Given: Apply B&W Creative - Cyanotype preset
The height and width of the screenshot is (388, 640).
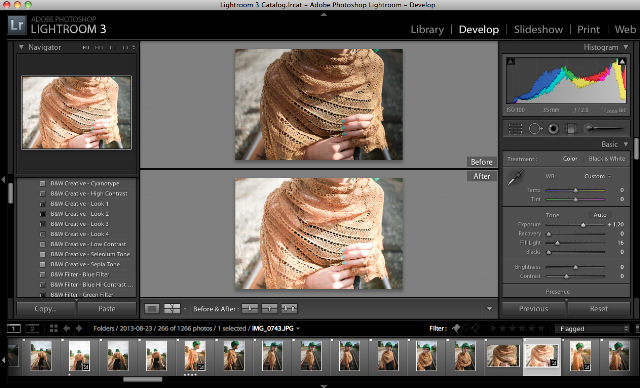Looking at the screenshot, I should coord(85,184).
